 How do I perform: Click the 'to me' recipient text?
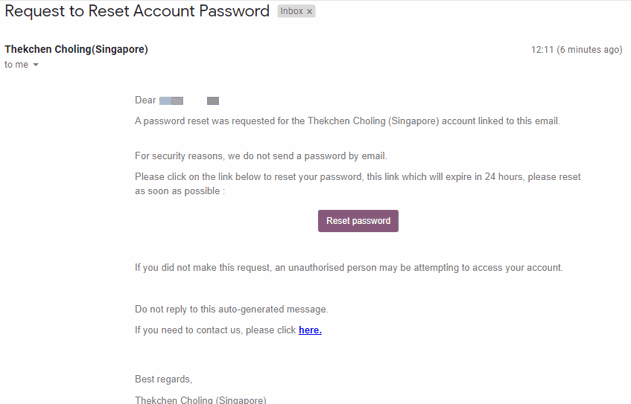click(x=16, y=64)
